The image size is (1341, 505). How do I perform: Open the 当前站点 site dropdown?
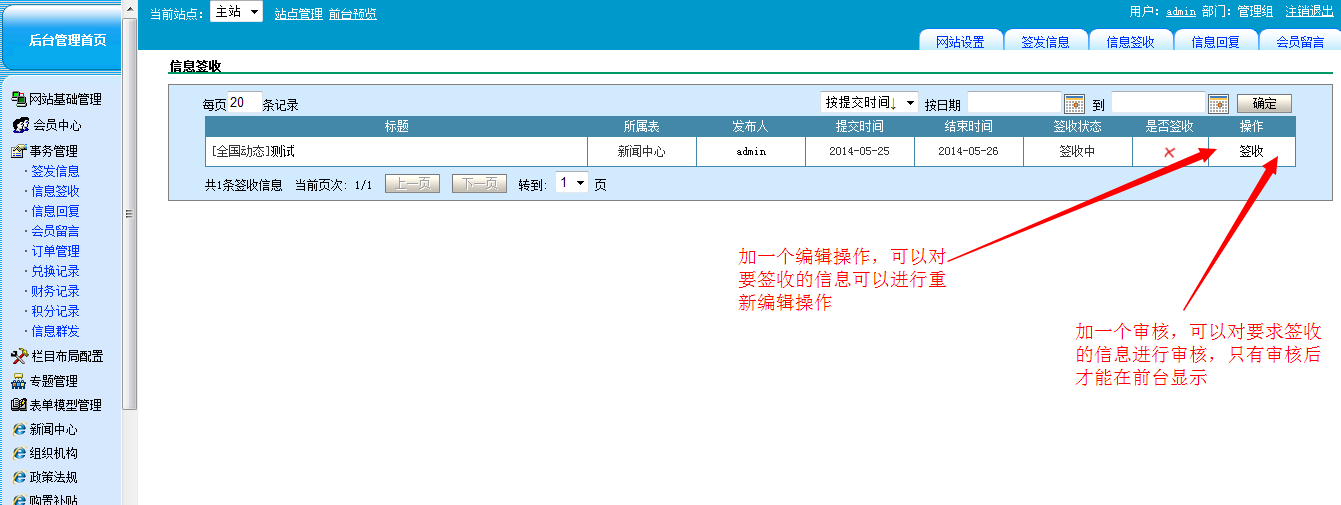point(236,13)
